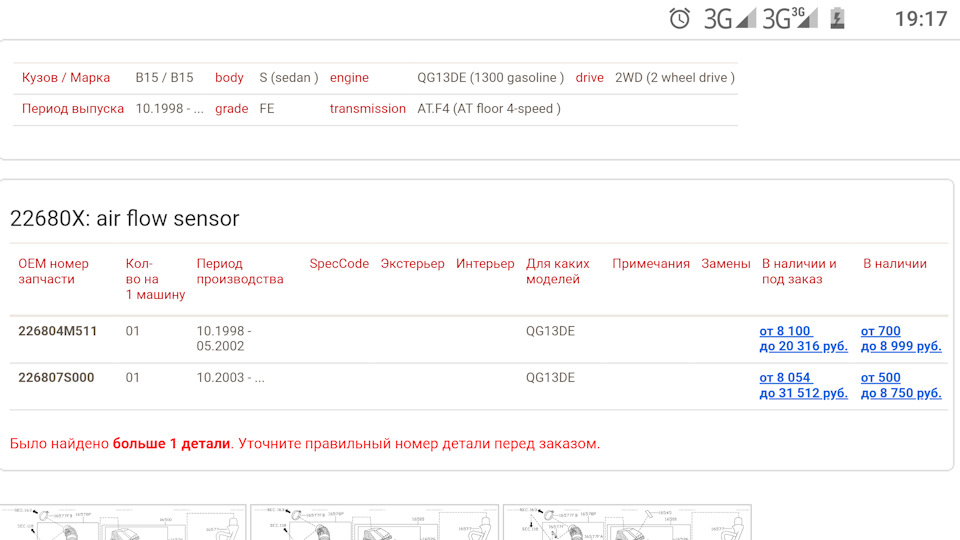Image resolution: width=960 pixels, height=540 pixels.
Task: Select part number 226804M511
Action: (58, 331)
